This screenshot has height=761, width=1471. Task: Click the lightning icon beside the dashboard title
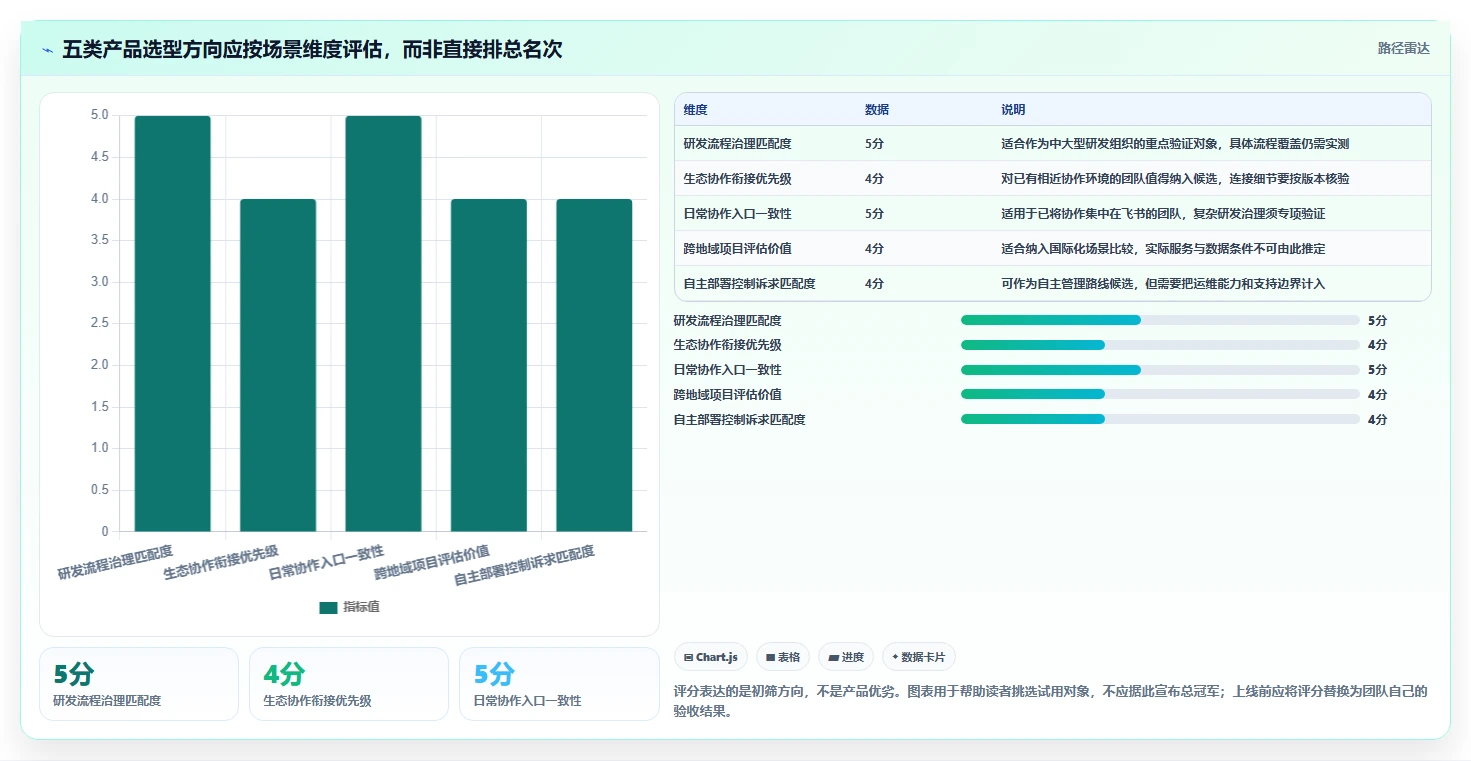click(47, 50)
